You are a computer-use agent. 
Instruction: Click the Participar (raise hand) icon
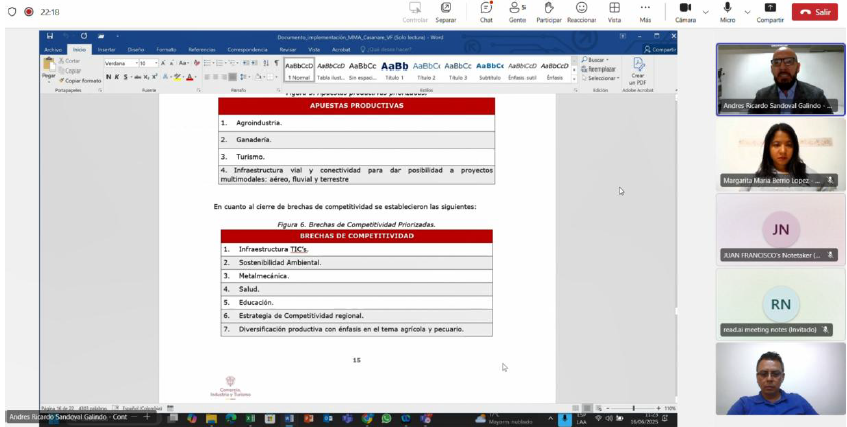point(549,9)
